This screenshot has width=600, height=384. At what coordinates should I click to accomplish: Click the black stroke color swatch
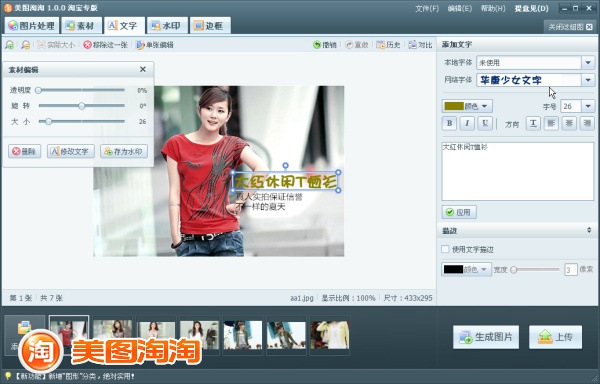pos(453,269)
